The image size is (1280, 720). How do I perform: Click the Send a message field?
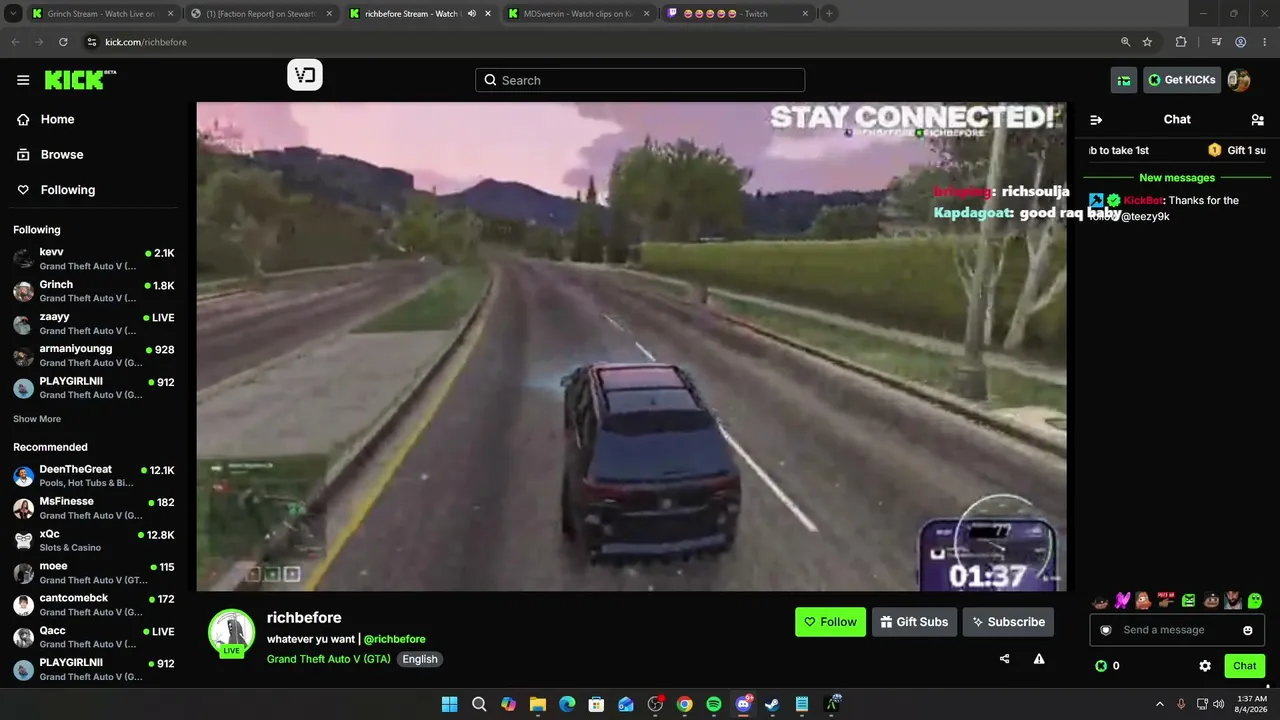point(1177,630)
